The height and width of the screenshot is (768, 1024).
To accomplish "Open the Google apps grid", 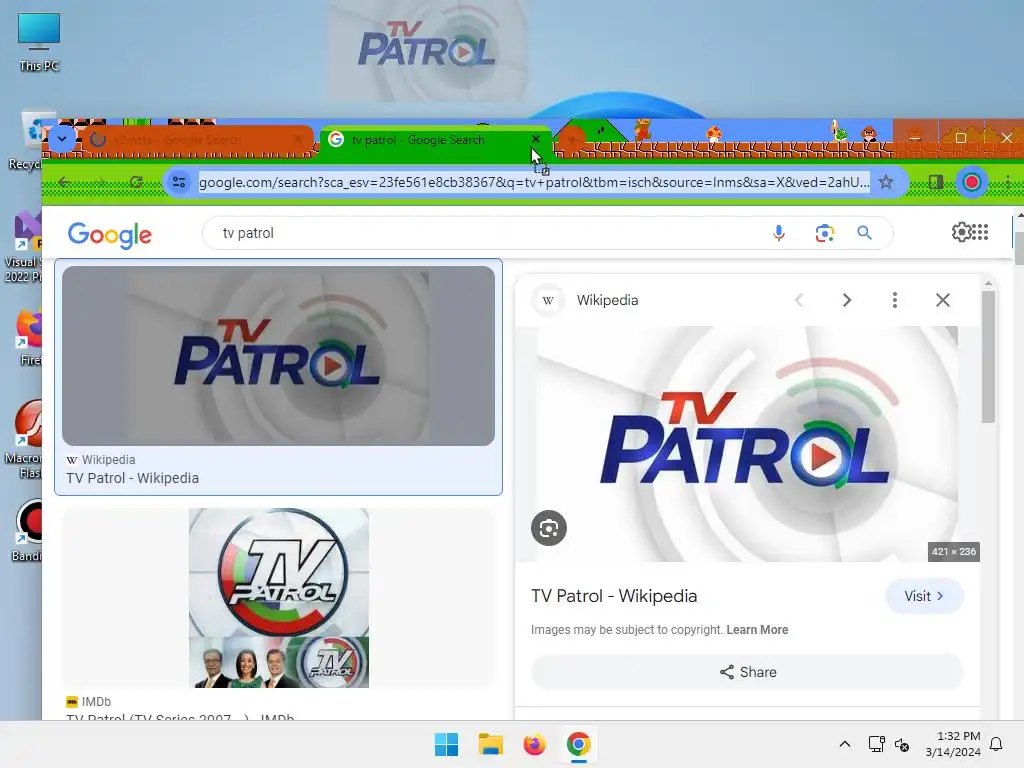I will point(980,232).
